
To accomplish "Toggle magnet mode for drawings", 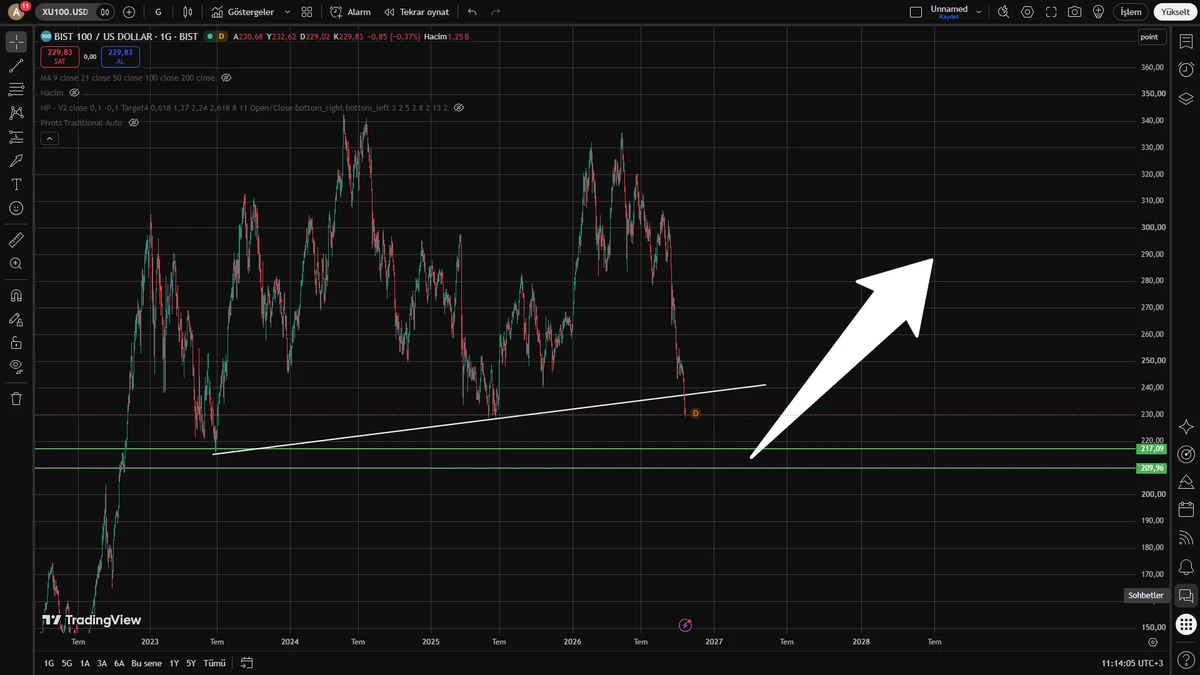I will (16, 296).
